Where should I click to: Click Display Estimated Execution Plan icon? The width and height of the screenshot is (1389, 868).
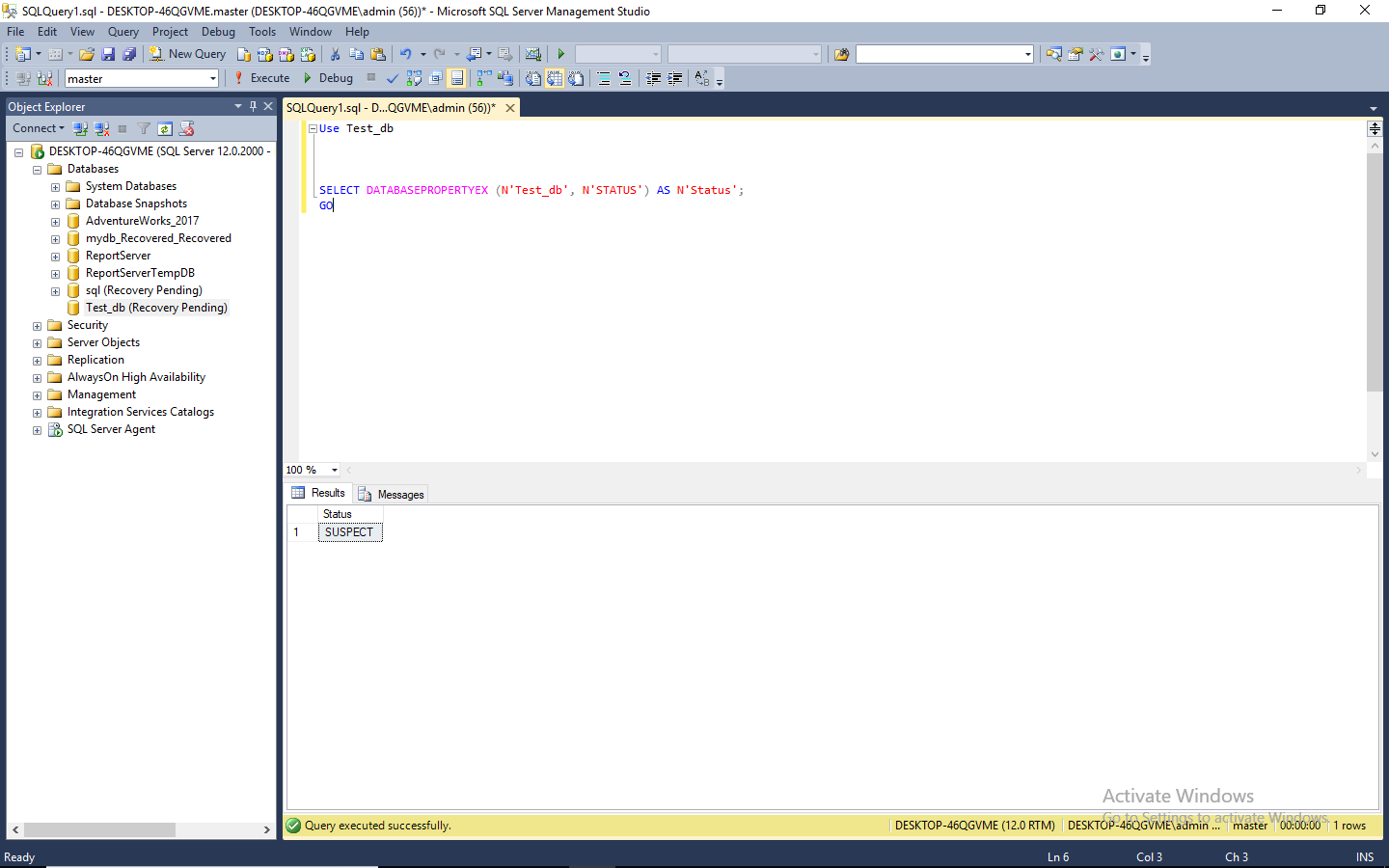coord(414,78)
